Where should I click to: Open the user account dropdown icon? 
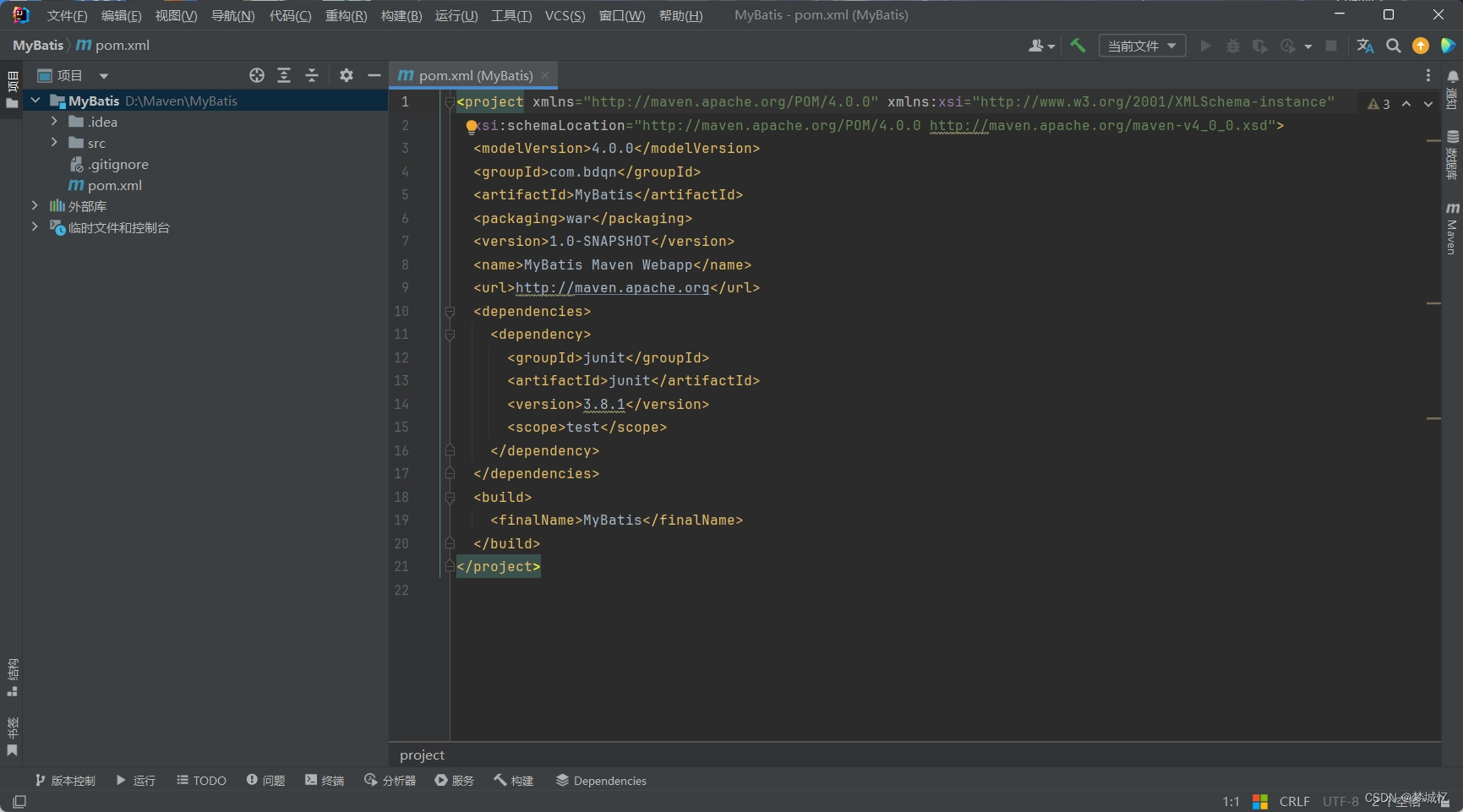1041,46
